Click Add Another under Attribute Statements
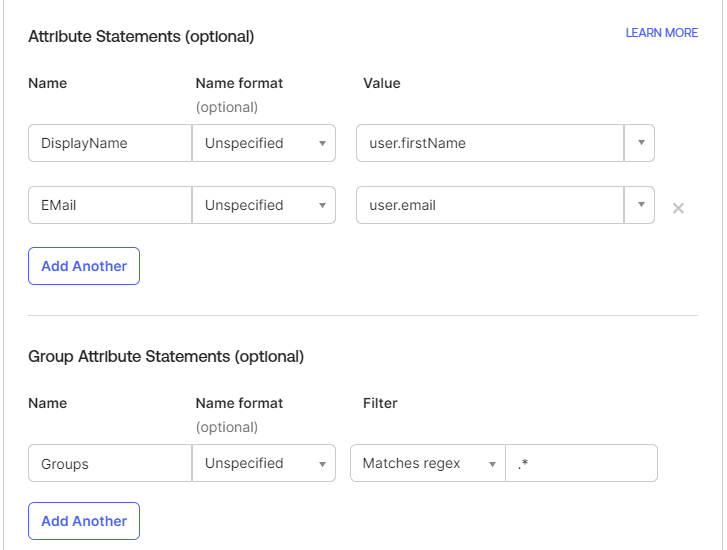 point(84,266)
